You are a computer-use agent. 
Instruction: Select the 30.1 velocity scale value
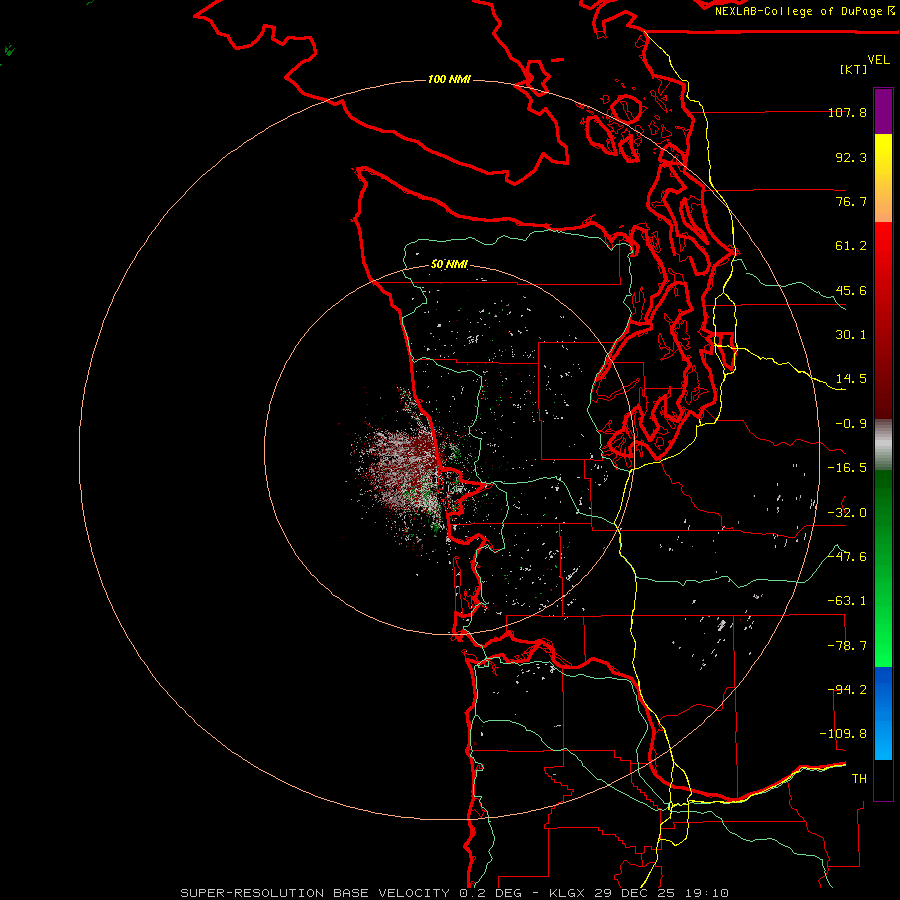(x=851, y=335)
